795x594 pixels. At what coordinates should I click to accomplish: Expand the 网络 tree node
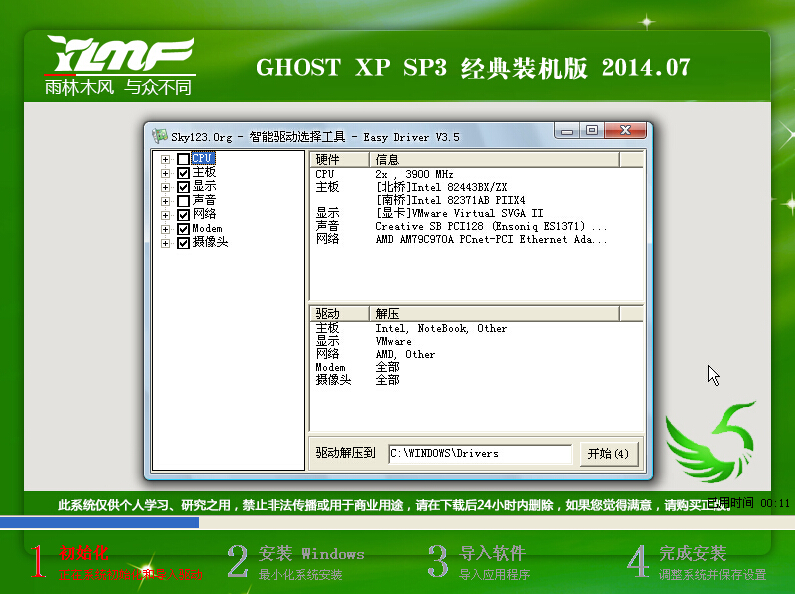(165, 215)
